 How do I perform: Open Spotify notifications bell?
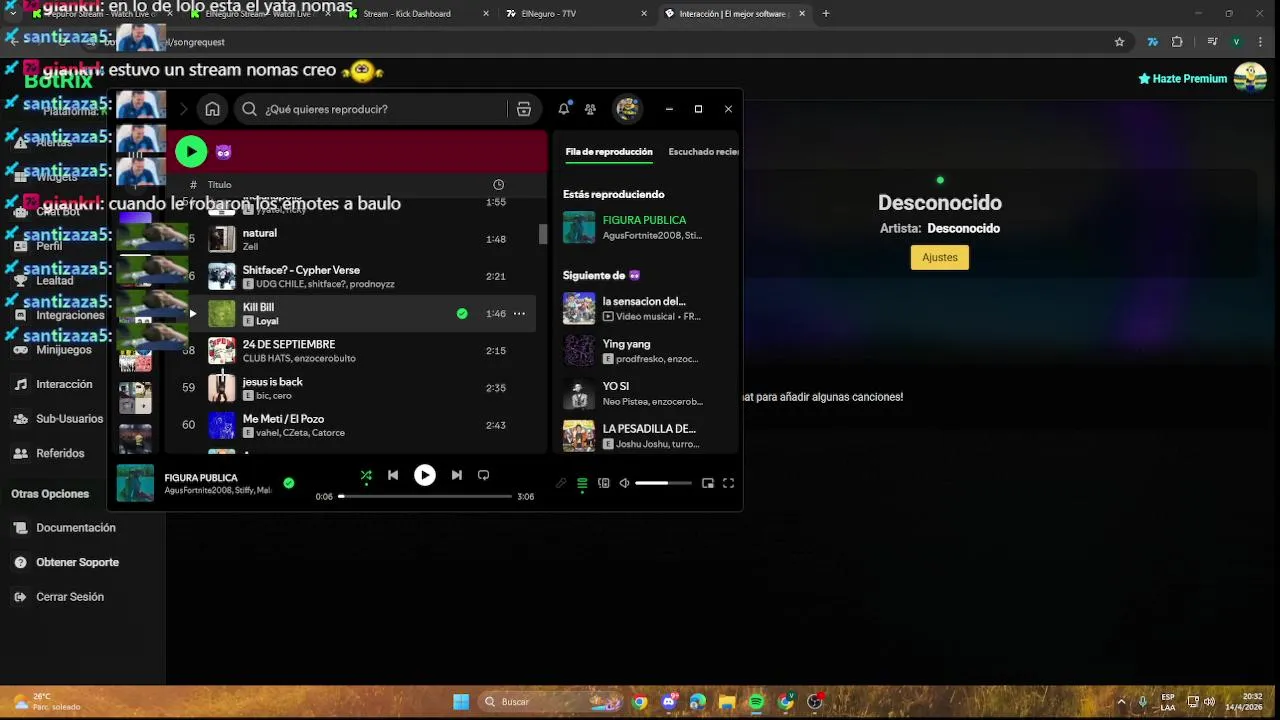(x=564, y=109)
